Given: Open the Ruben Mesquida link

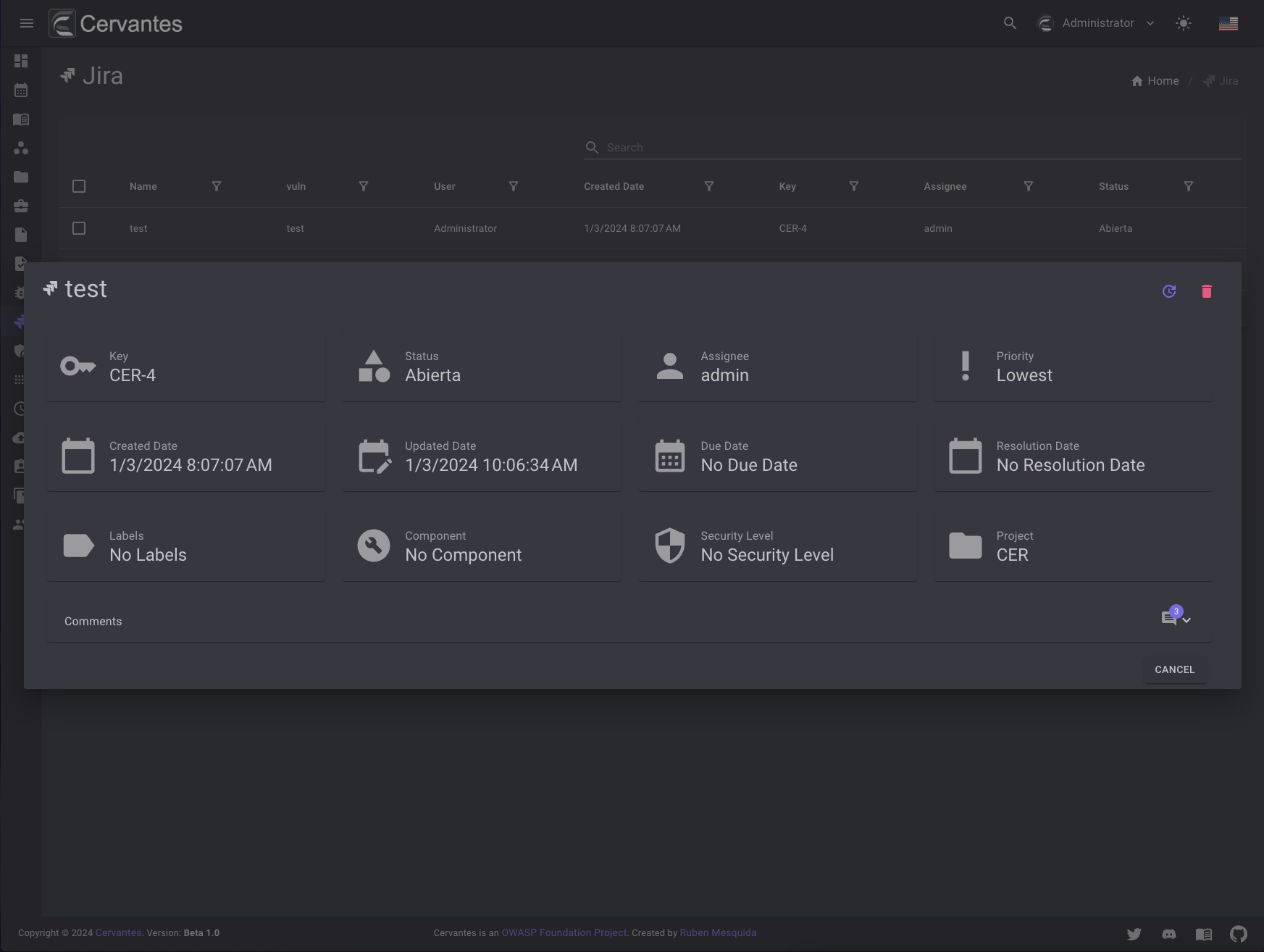Looking at the screenshot, I should pyautogui.click(x=718, y=933).
